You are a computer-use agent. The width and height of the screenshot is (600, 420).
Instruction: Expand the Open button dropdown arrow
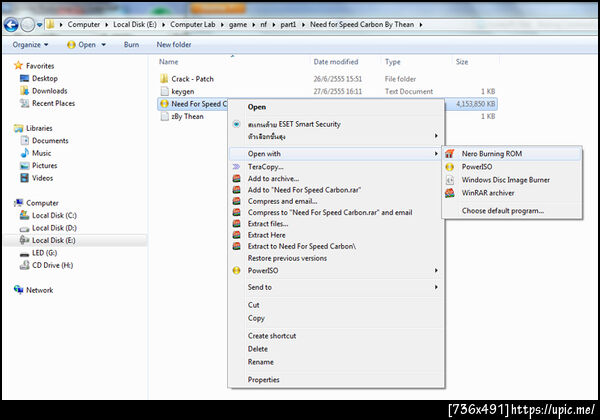(104, 45)
